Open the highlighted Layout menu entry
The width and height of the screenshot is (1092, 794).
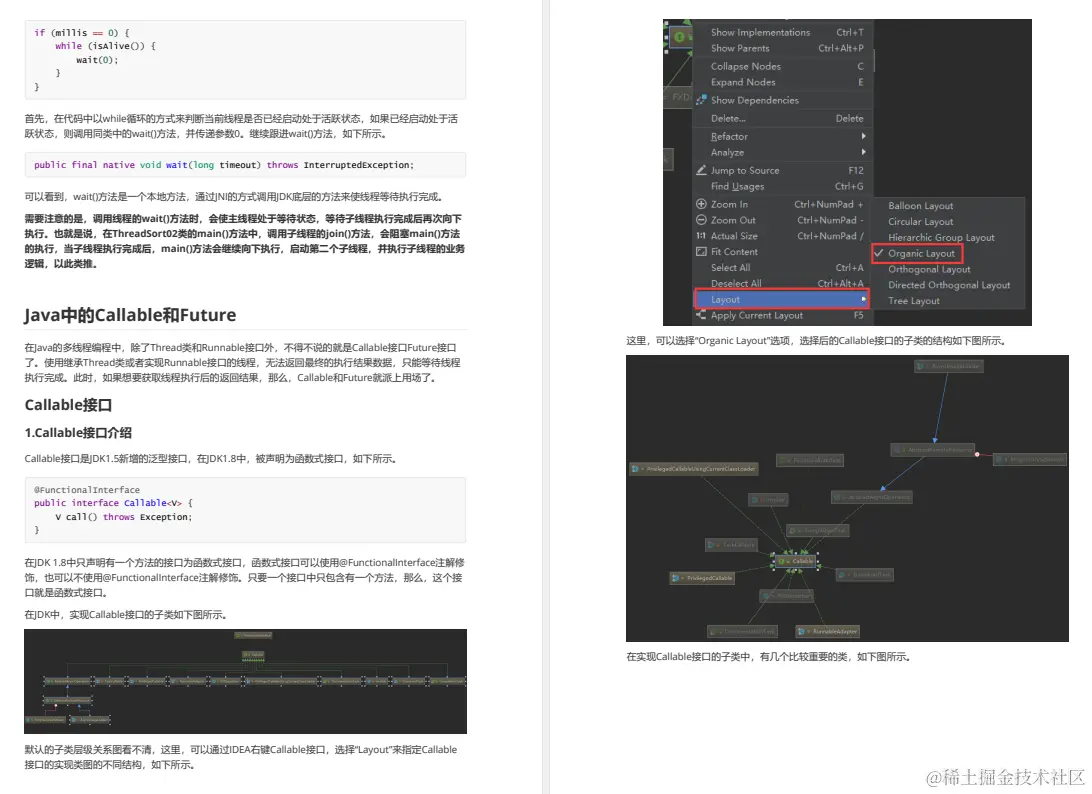(781, 299)
